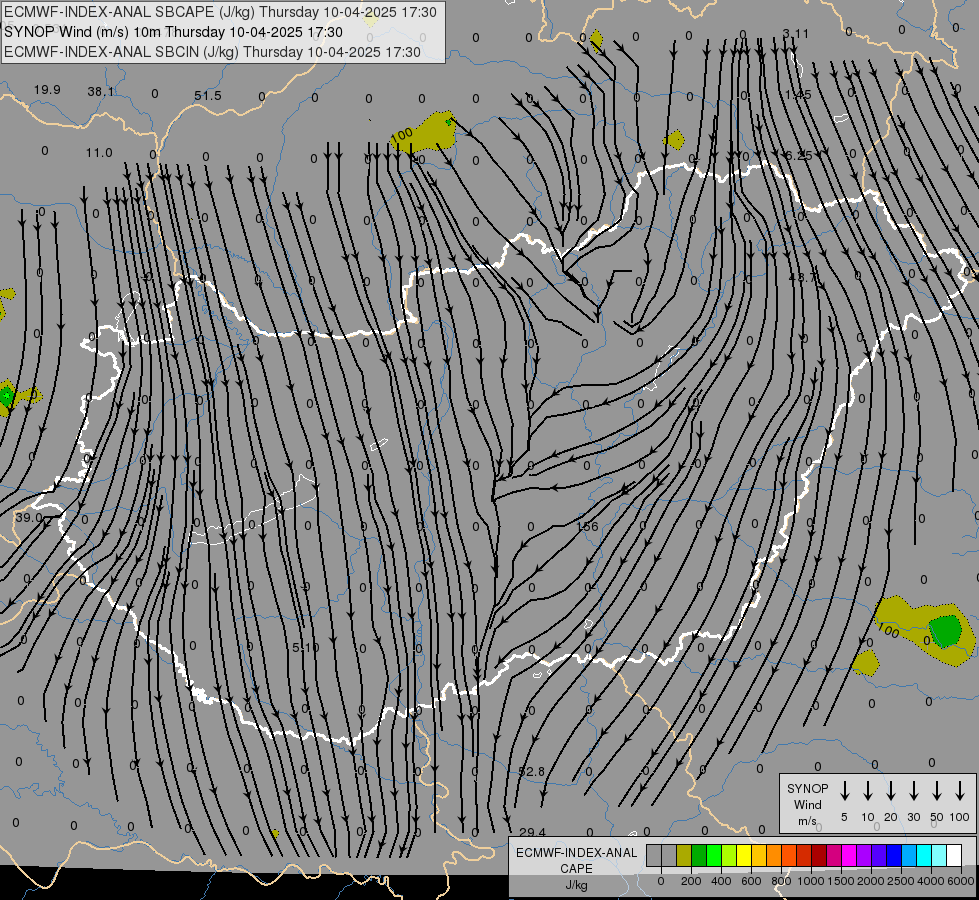
Task: Click the 3.11 value on the map
Action: (795, 34)
